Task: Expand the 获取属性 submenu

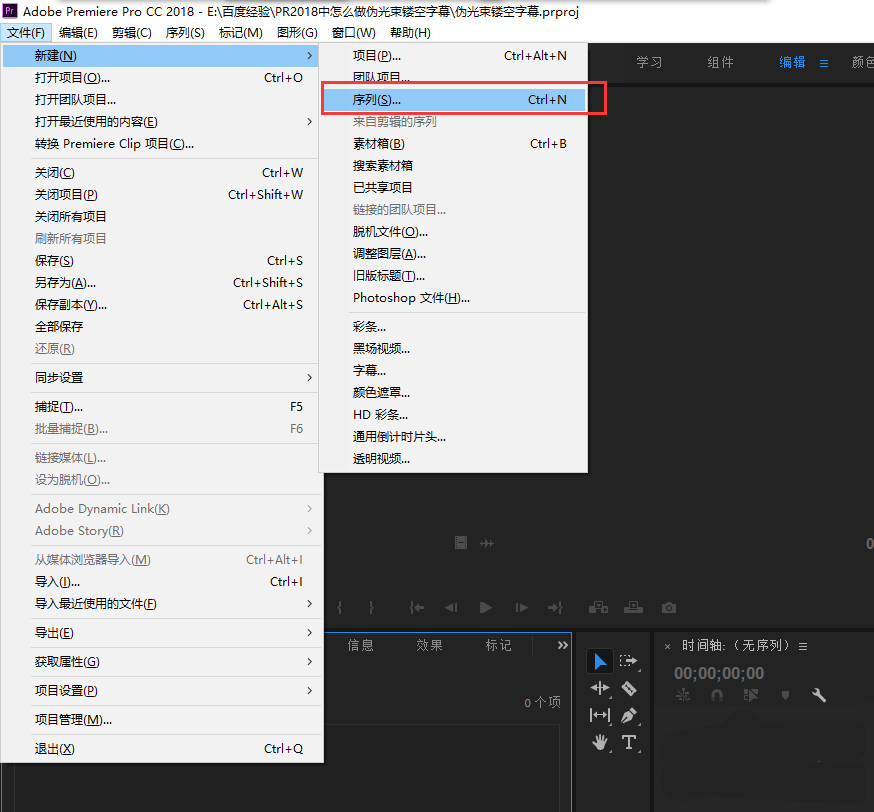Action: point(161,662)
